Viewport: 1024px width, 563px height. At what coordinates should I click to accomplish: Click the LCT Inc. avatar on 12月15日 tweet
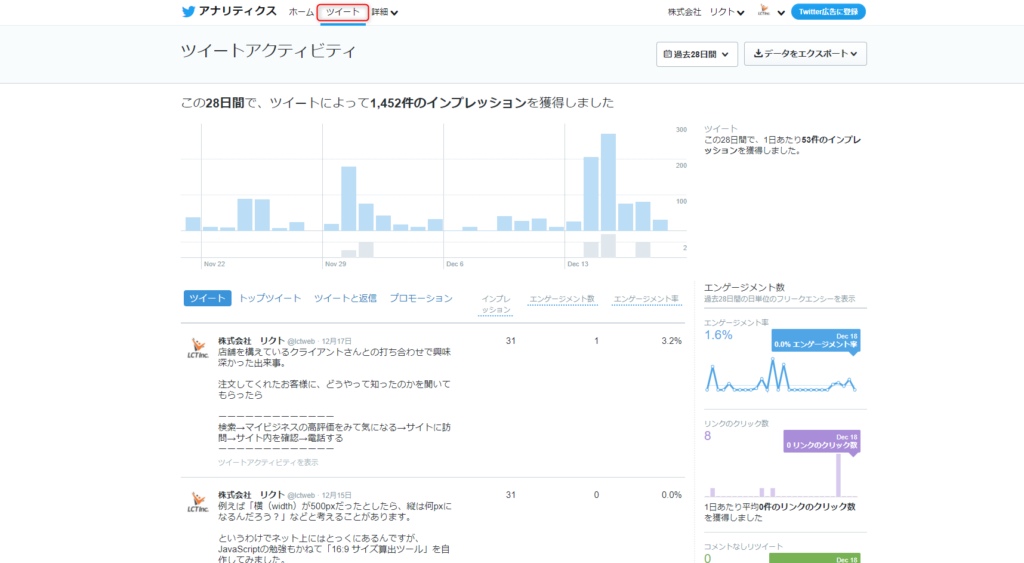[x=198, y=502]
